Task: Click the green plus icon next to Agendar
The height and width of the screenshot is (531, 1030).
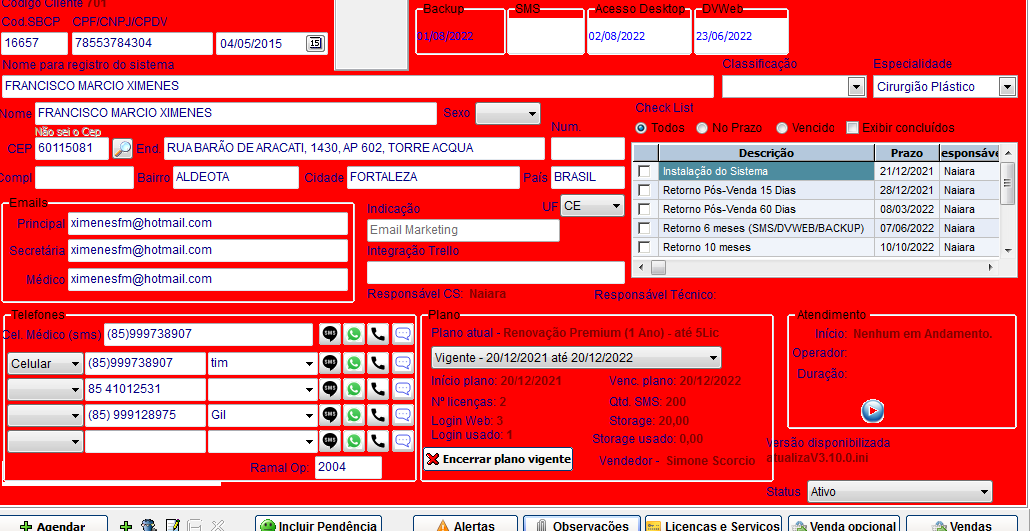Action: coord(125,525)
